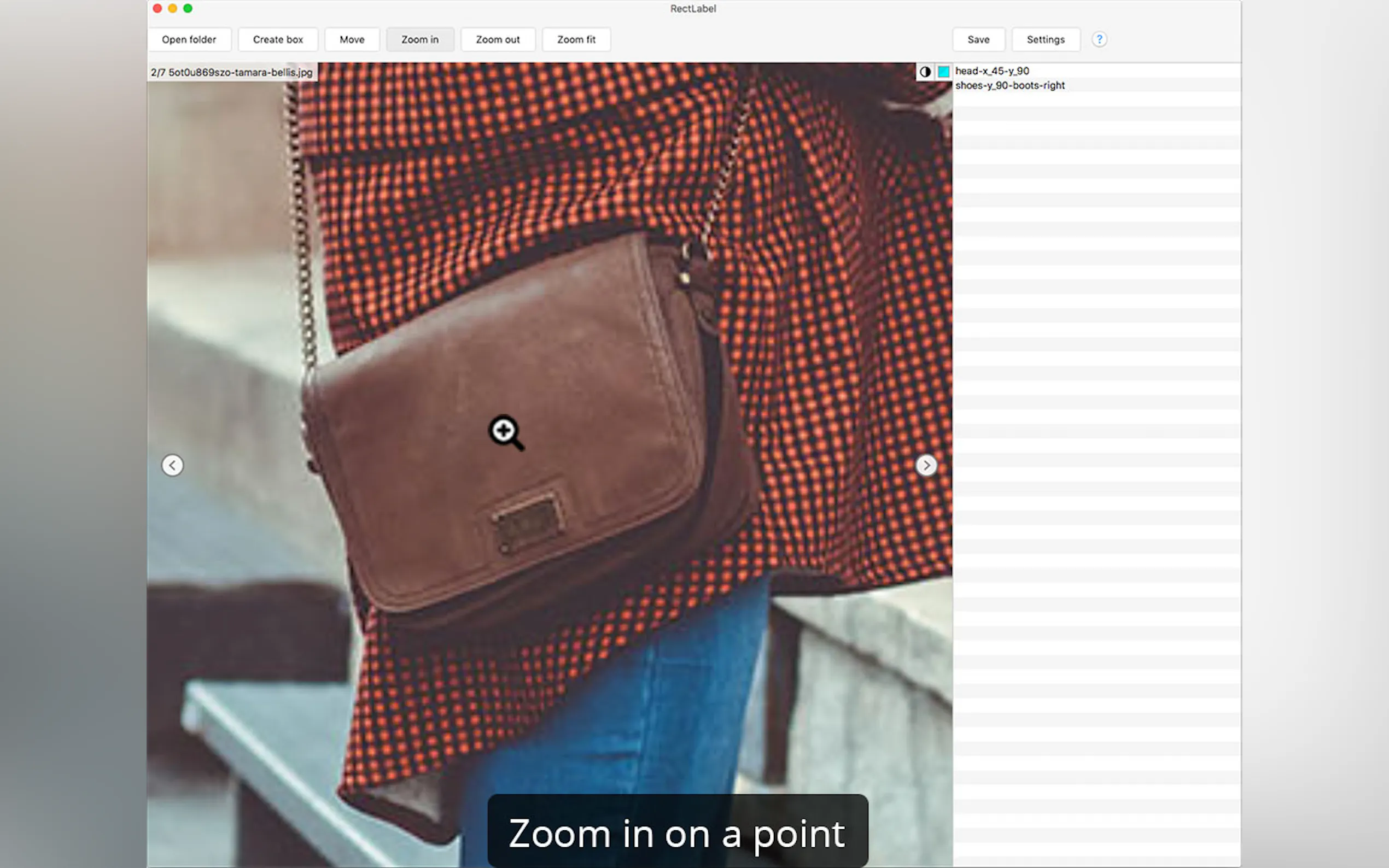The image size is (1389, 868).
Task: Click the red close window button
Action: (x=157, y=9)
